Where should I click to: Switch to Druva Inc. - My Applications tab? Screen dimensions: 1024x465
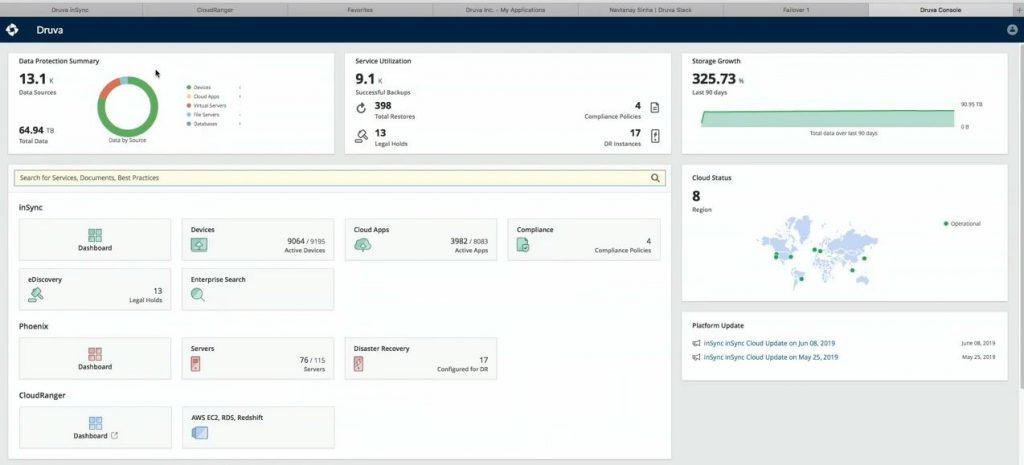[505, 10]
